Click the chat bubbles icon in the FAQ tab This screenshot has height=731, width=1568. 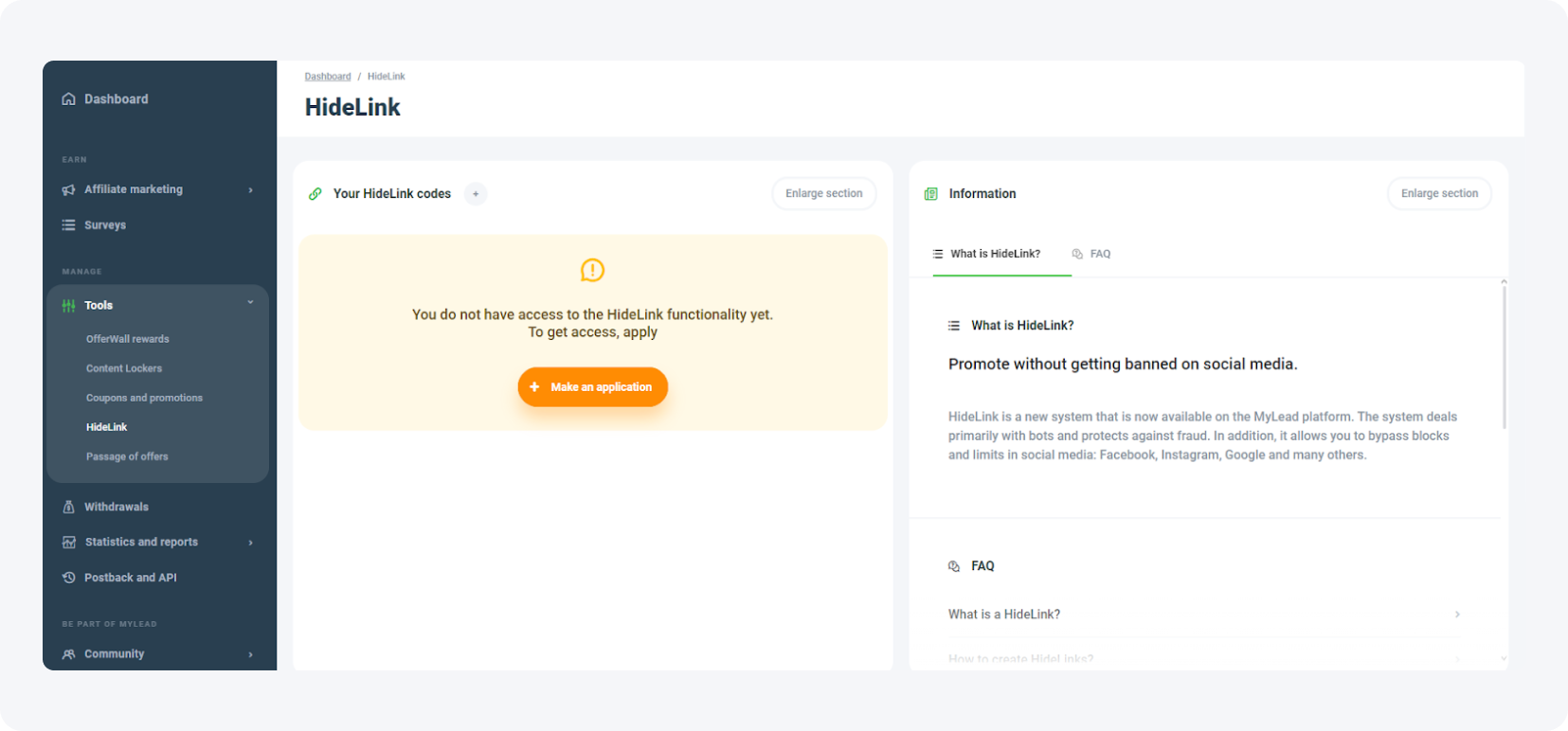pyautogui.click(x=1077, y=254)
